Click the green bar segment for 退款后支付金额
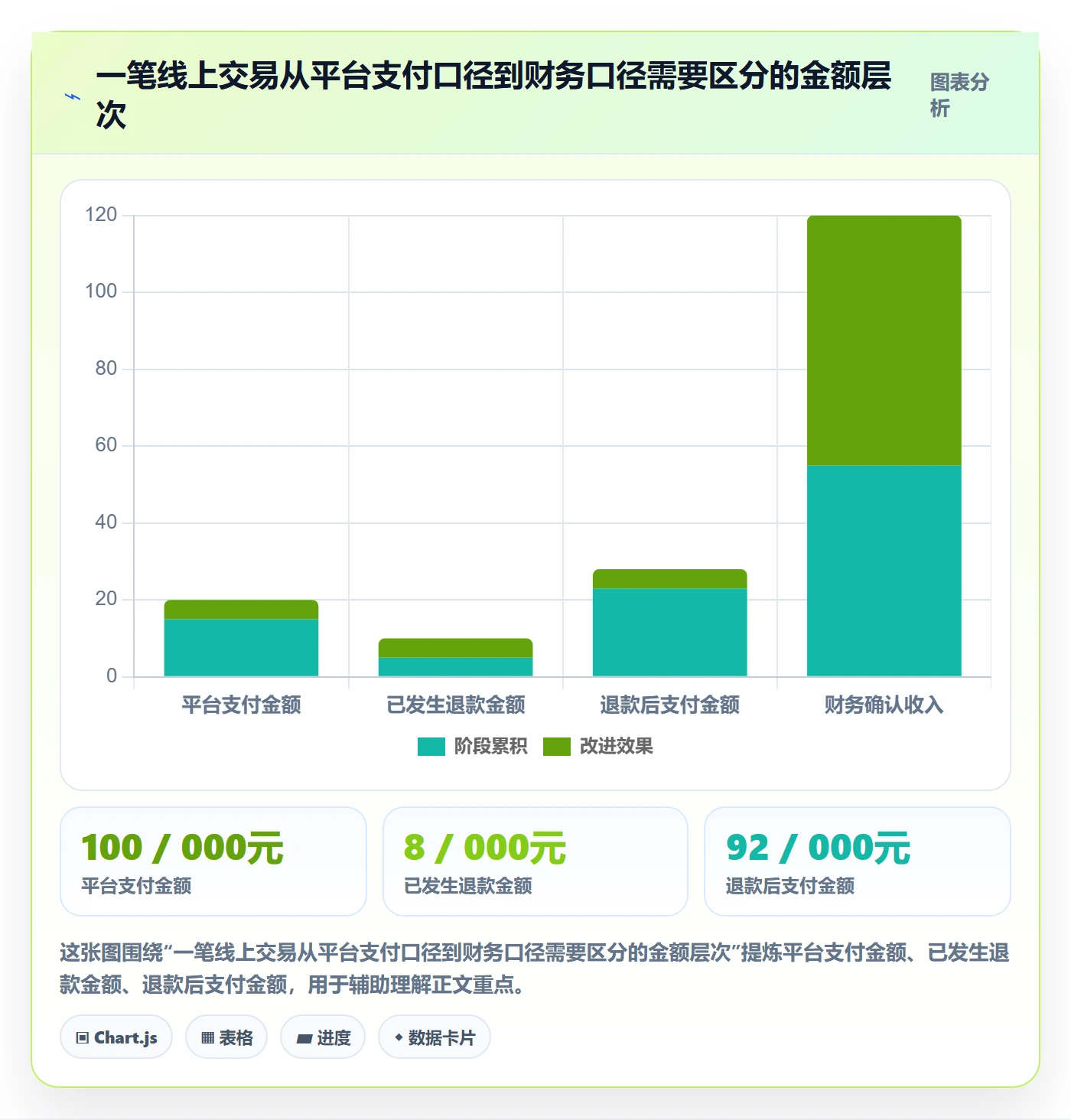Image resolution: width=1071 pixels, height=1120 pixels. [669, 578]
